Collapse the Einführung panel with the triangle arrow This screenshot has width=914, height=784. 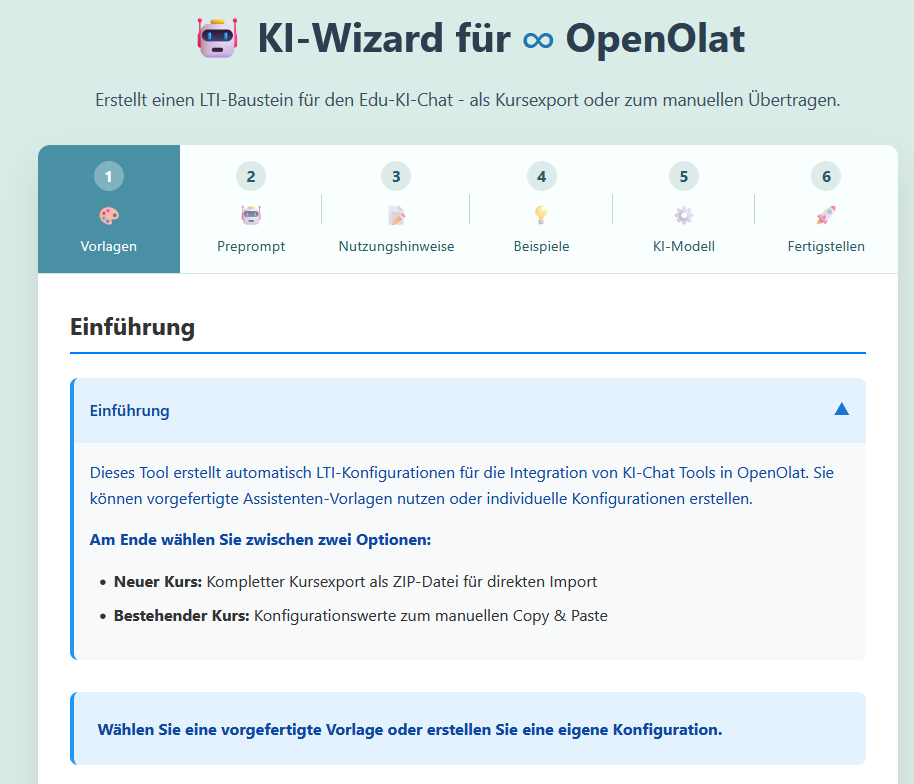pyautogui.click(x=841, y=409)
